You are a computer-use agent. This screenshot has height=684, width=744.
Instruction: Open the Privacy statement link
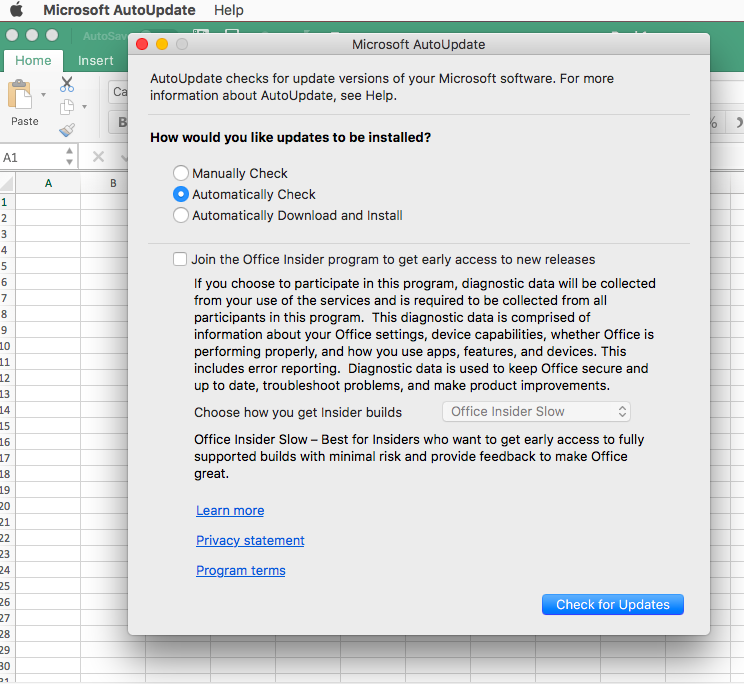(x=250, y=540)
